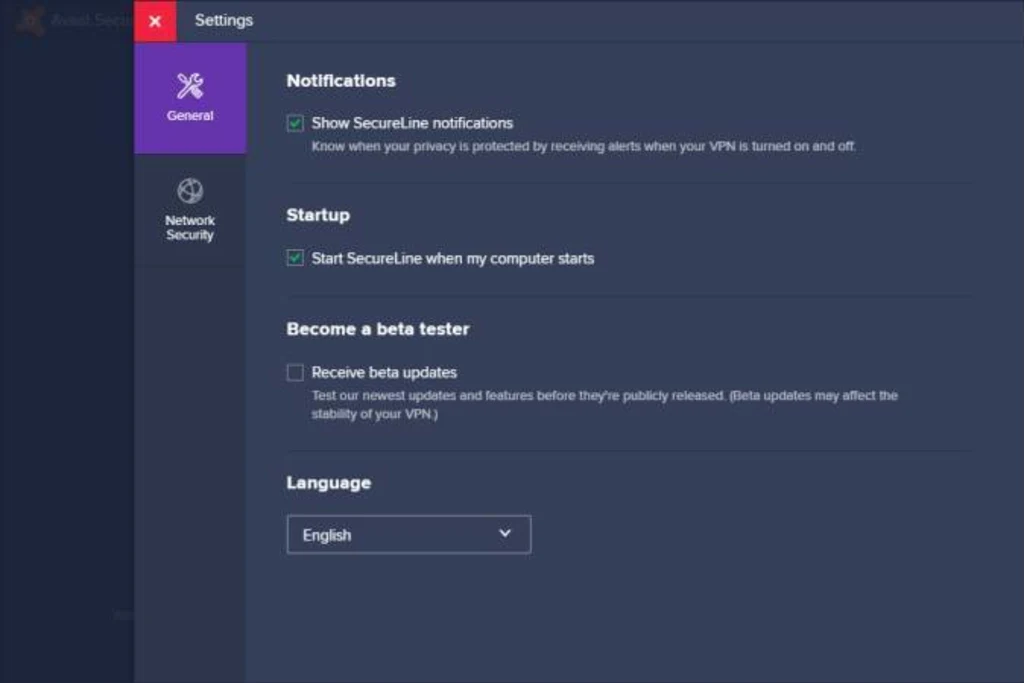Uncheck Start SecureLine when my computer starts
This screenshot has width=1024, height=683.
[295, 258]
